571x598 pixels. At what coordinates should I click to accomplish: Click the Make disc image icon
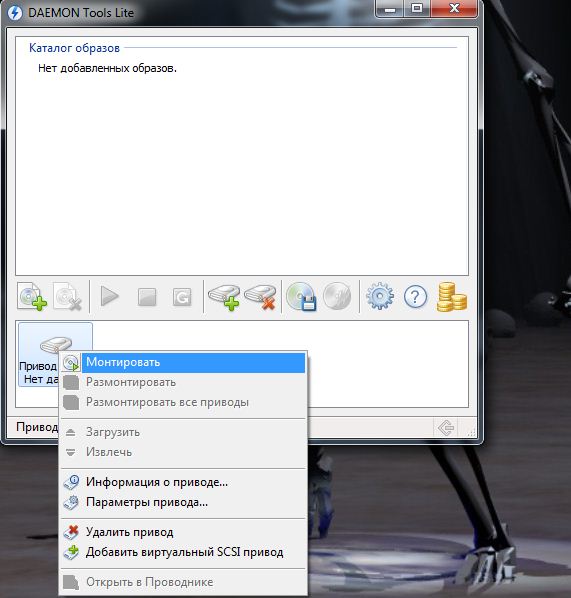click(x=301, y=296)
